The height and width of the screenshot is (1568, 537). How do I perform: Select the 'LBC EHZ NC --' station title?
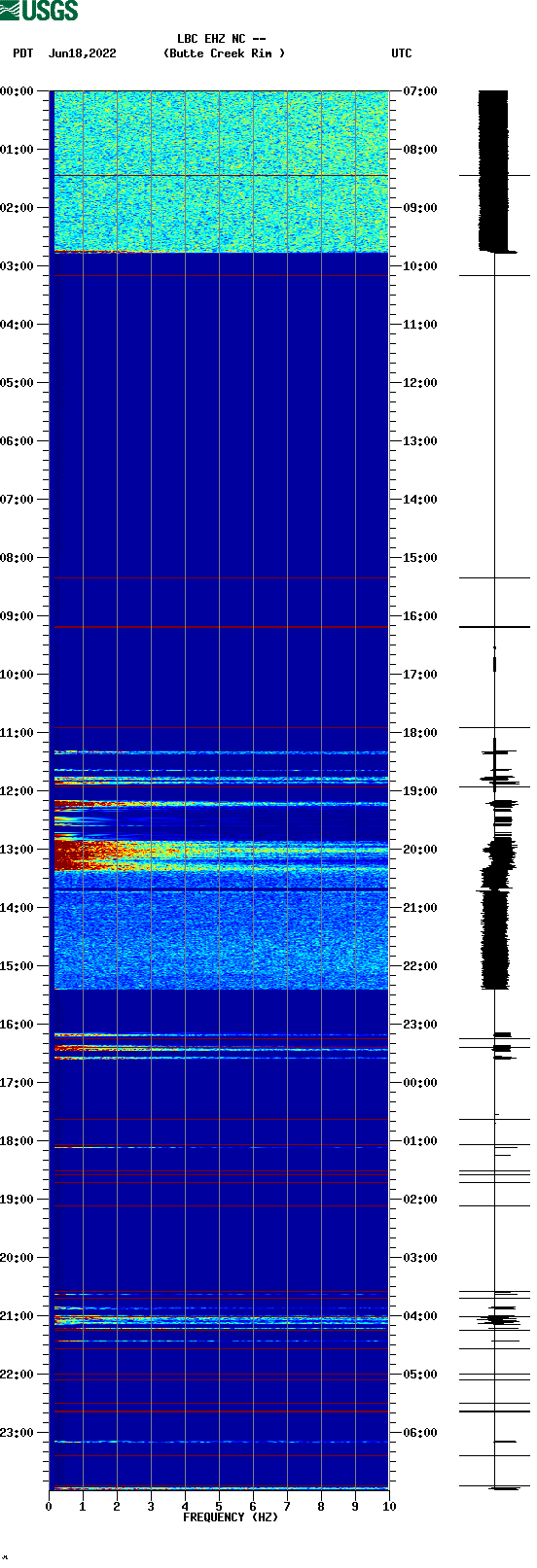click(x=221, y=39)
